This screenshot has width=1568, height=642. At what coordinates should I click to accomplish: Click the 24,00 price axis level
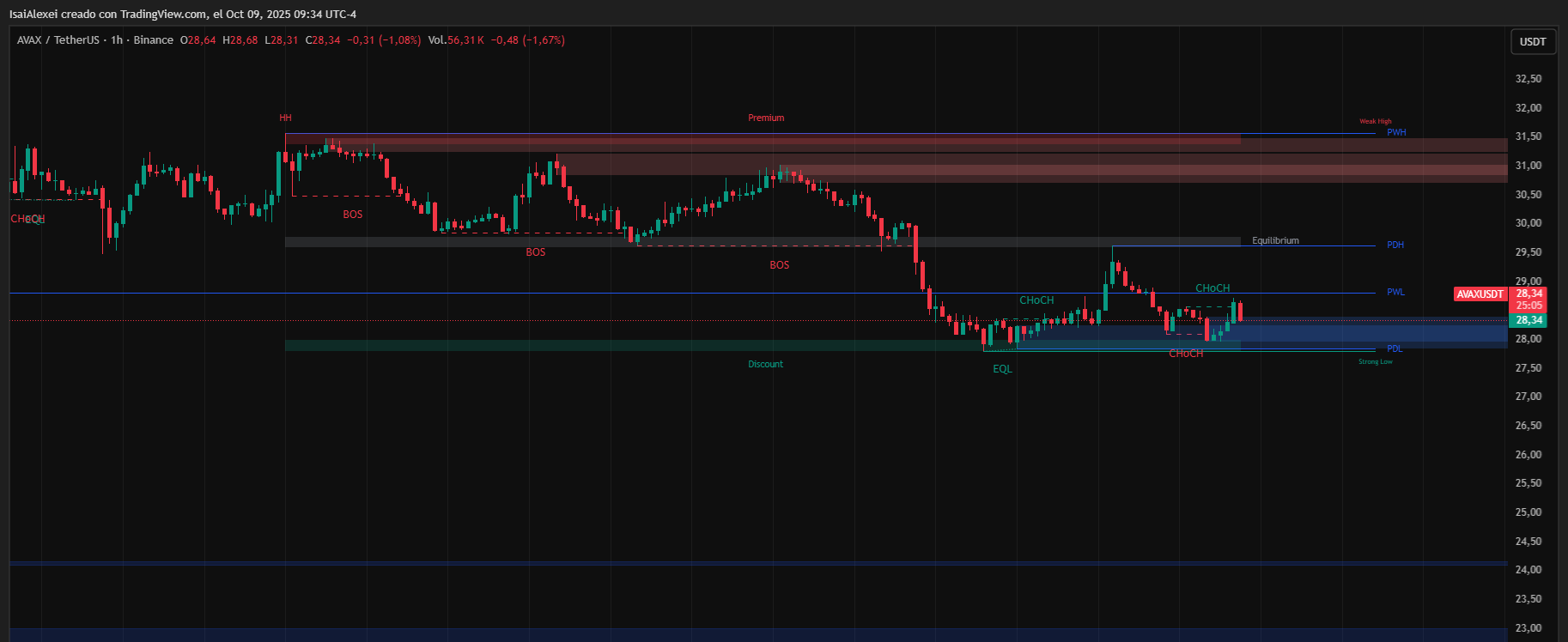click(x=1528, y=570)
